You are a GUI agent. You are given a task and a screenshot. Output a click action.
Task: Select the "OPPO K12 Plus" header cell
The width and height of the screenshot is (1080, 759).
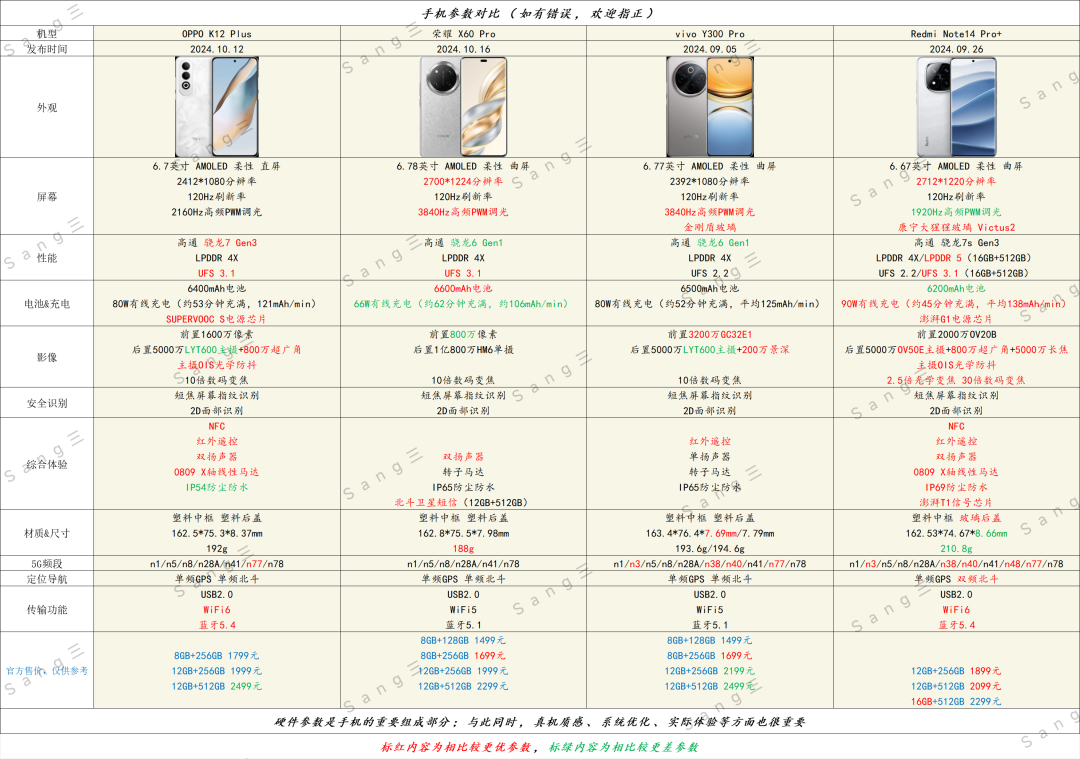click(217, 34)
